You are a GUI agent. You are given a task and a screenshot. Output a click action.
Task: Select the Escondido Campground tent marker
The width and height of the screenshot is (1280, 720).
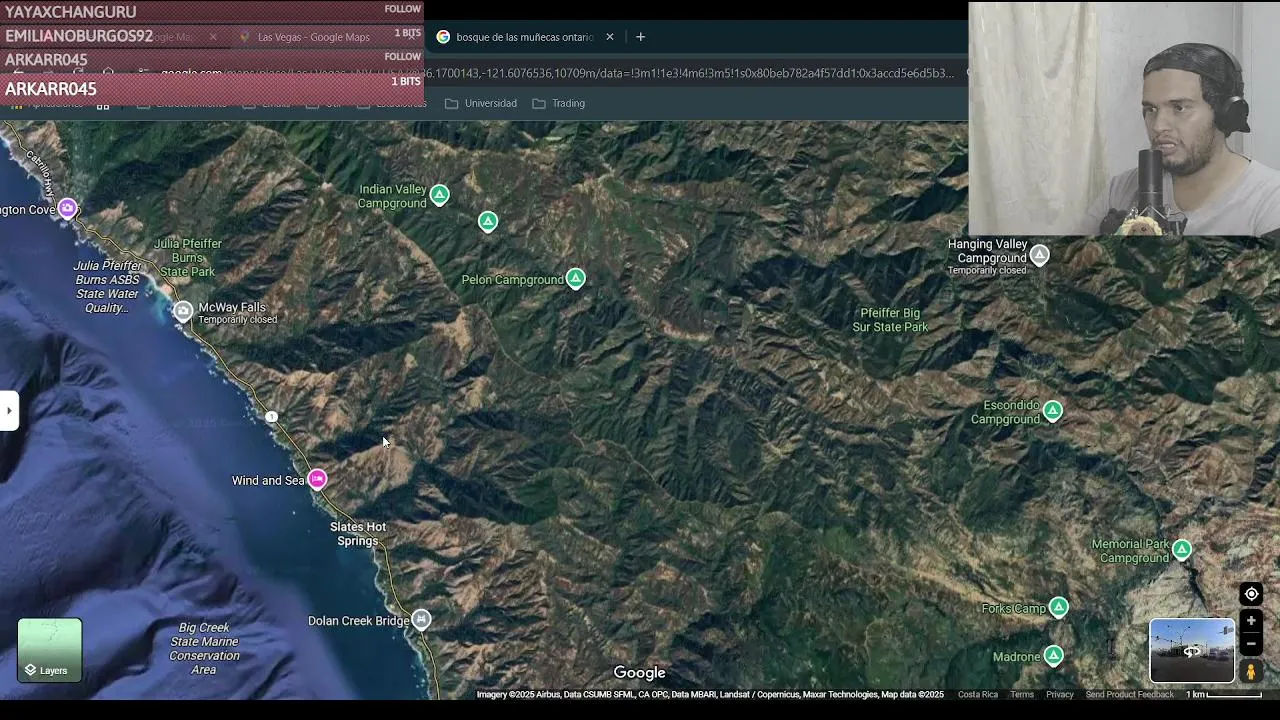pyautogui.click(x=1052, y=410)
